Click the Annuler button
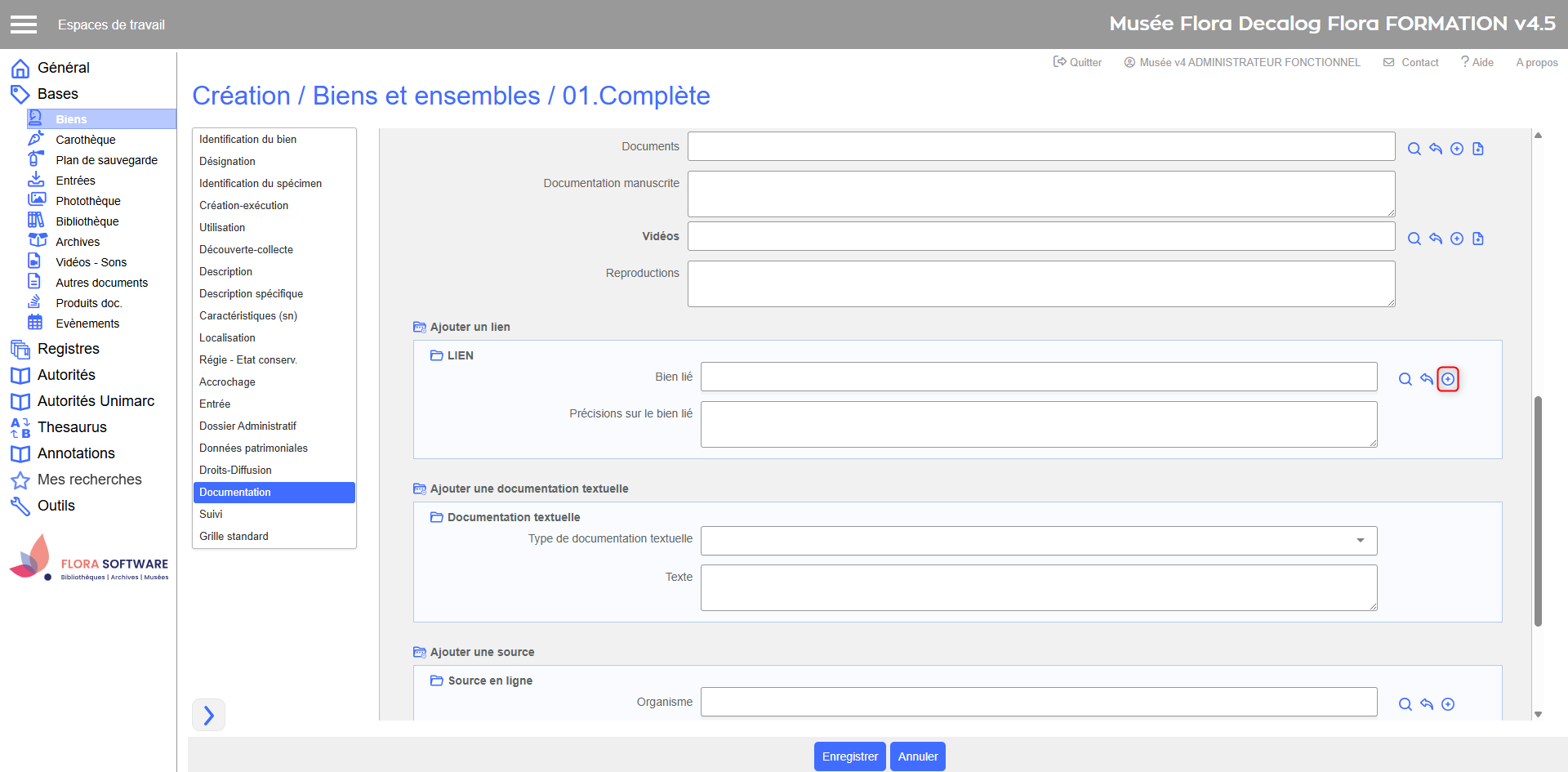1568x772 pixels. click(917, 756)
